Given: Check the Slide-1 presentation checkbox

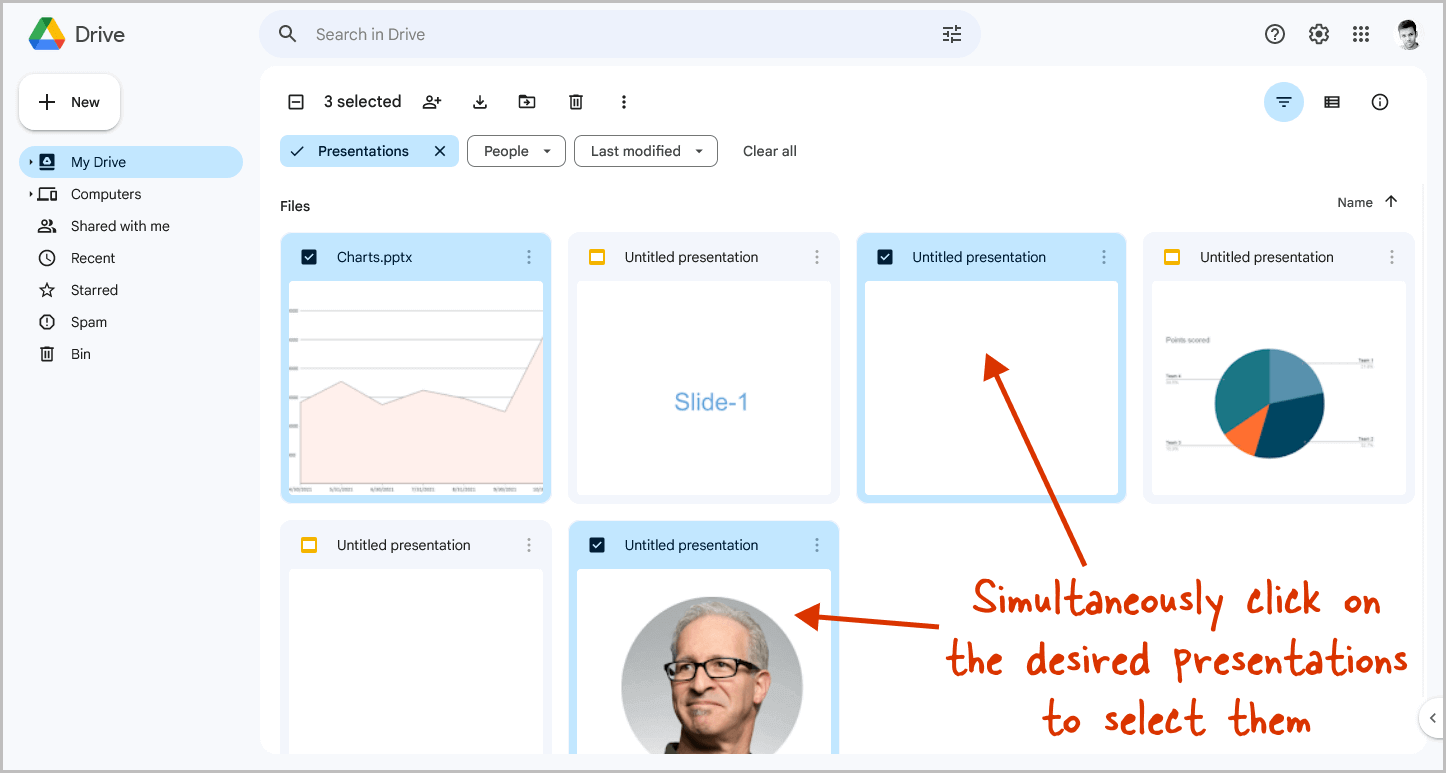Looking at the screenshot, I should click(597, 257).
